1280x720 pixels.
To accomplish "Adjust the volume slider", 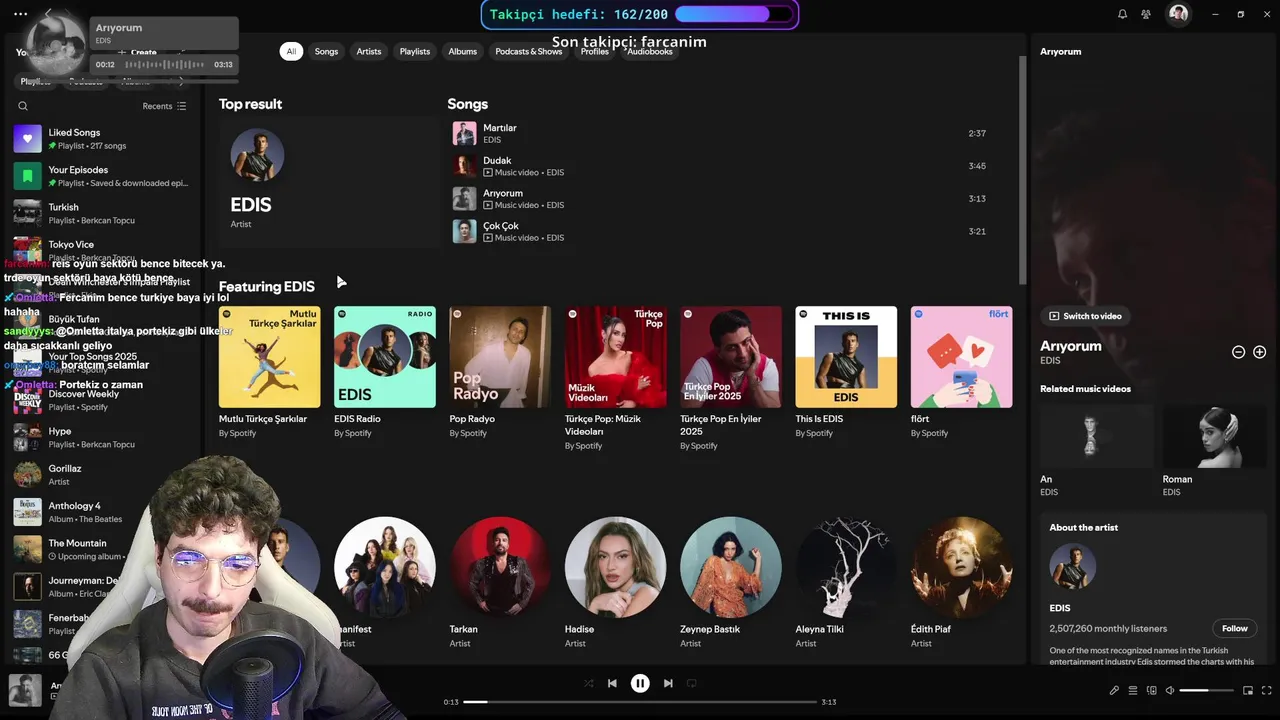I will pyautogui.click(x=1207, y=690).
